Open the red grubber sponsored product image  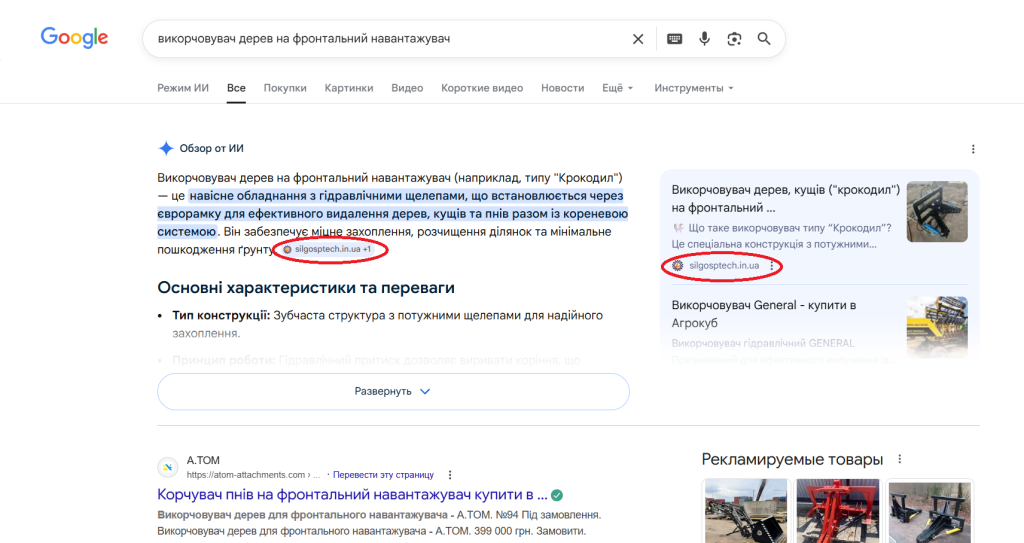click(x=837, y=511)
